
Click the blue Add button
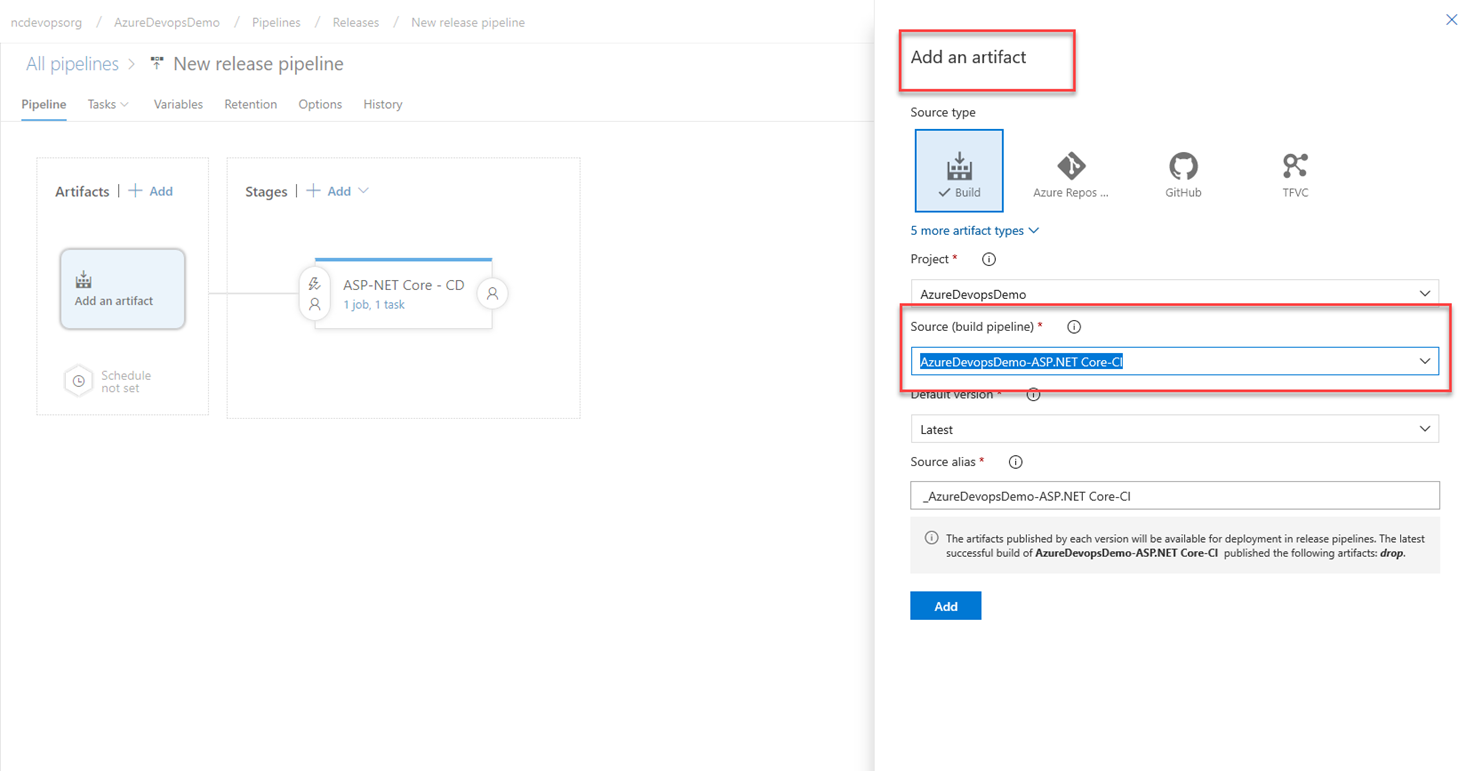tap(946, 606)
